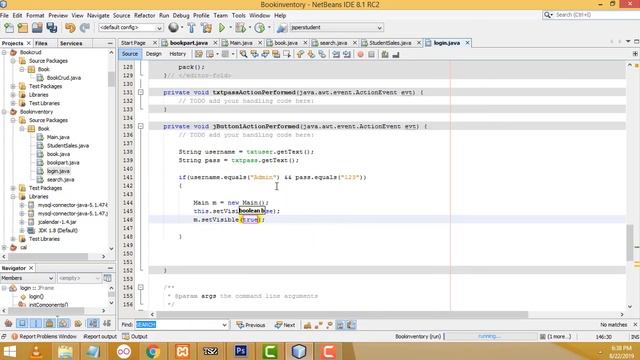Viewport: 640px width, 360px height.
Task: Switch to the Files panel tab
Action: pyautogui.click(x=41, y=43)
